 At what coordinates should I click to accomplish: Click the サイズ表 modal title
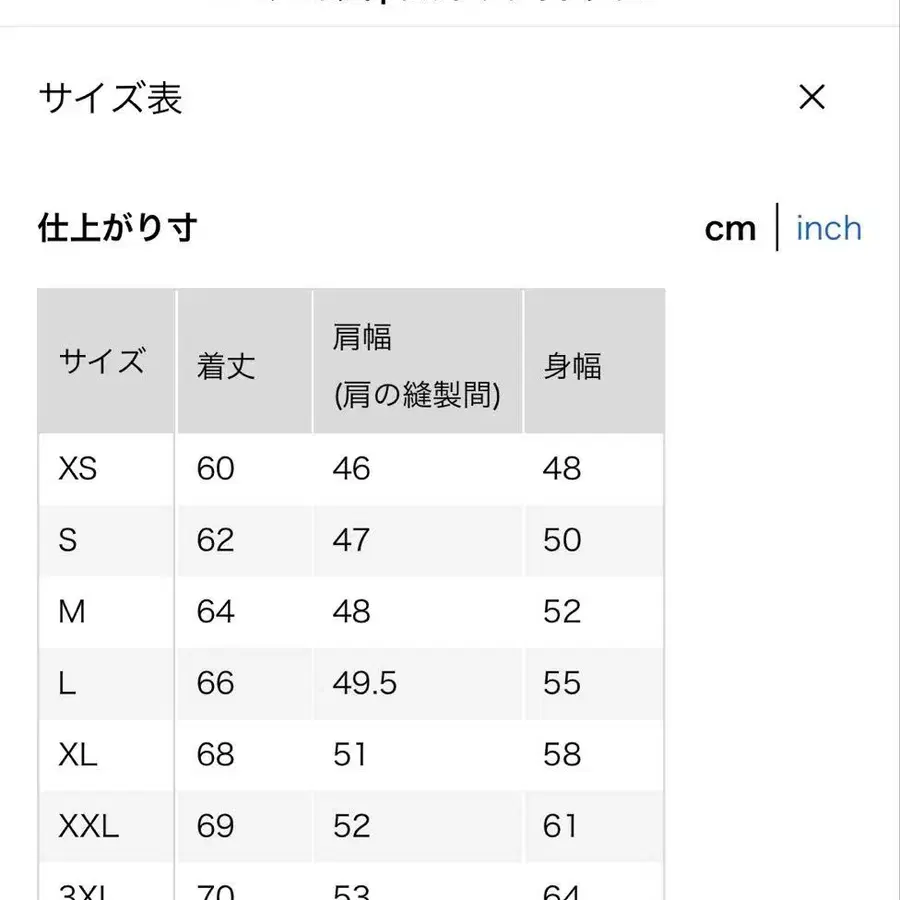[110, 98]
